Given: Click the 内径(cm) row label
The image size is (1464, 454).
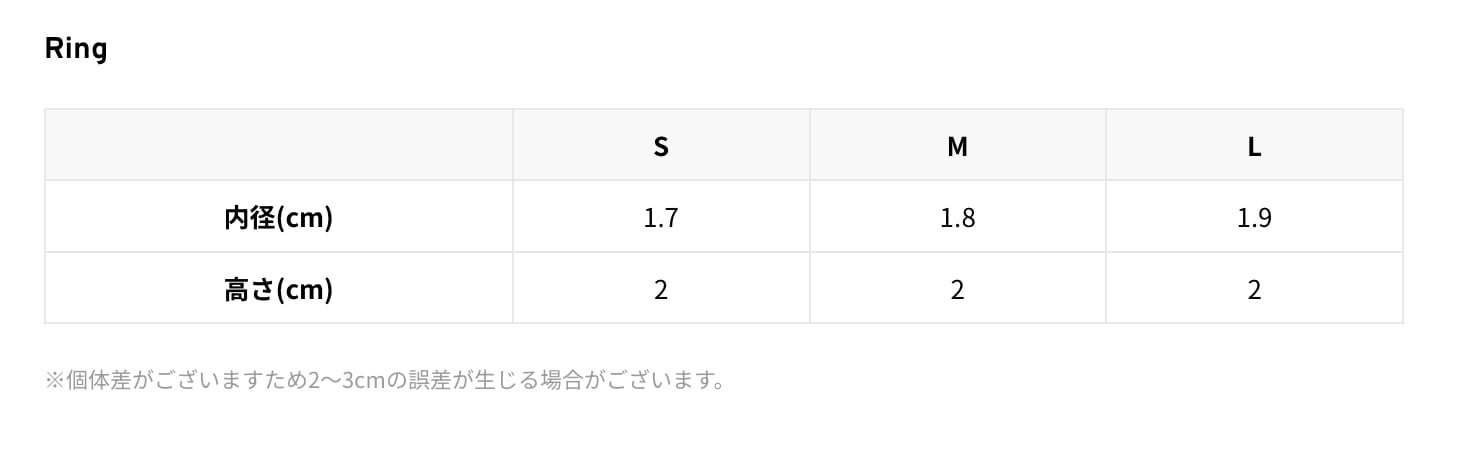Looking at the screenshot, I should [278, 218].
